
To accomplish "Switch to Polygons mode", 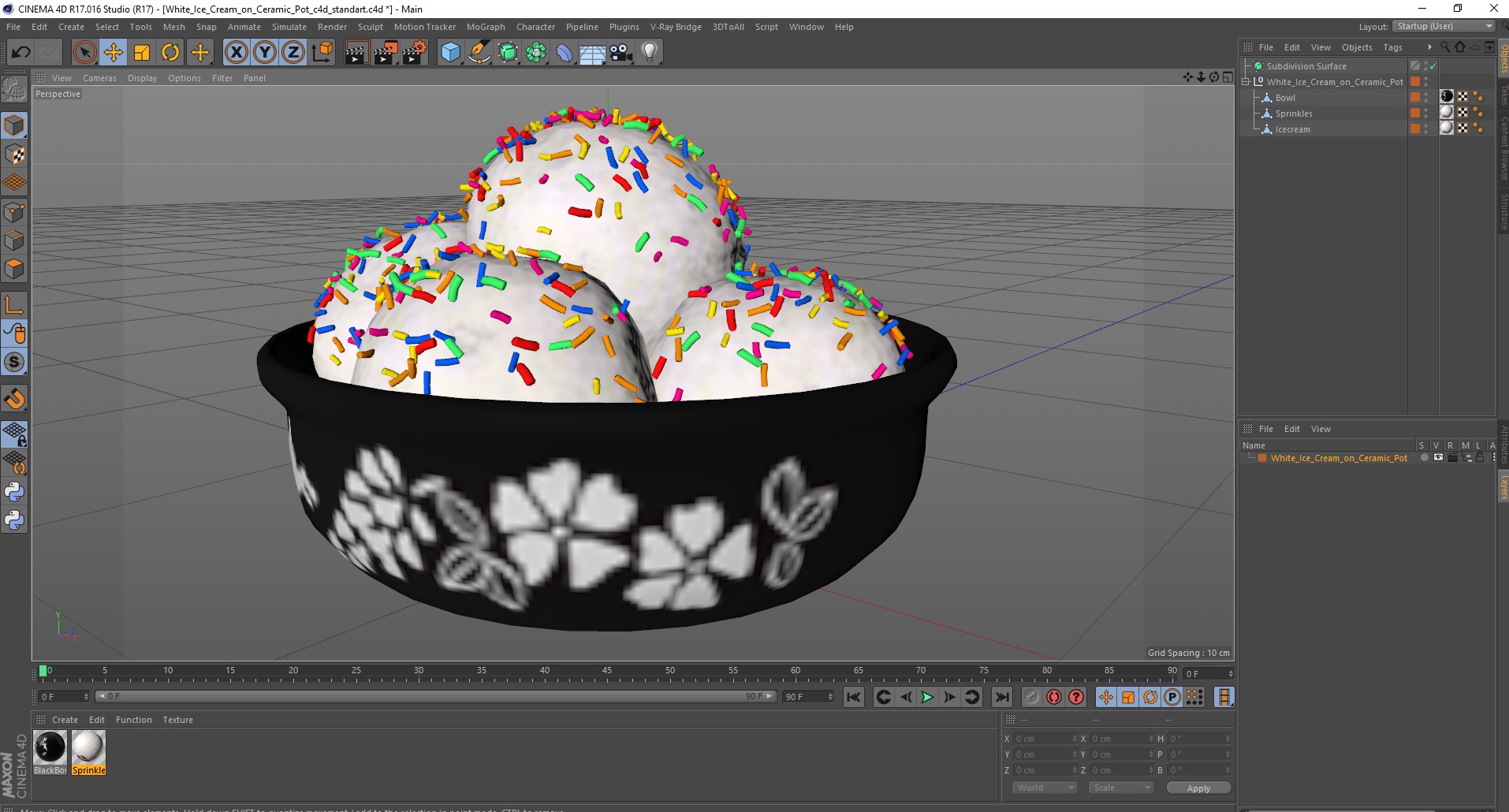I will (x=14, y=269).
